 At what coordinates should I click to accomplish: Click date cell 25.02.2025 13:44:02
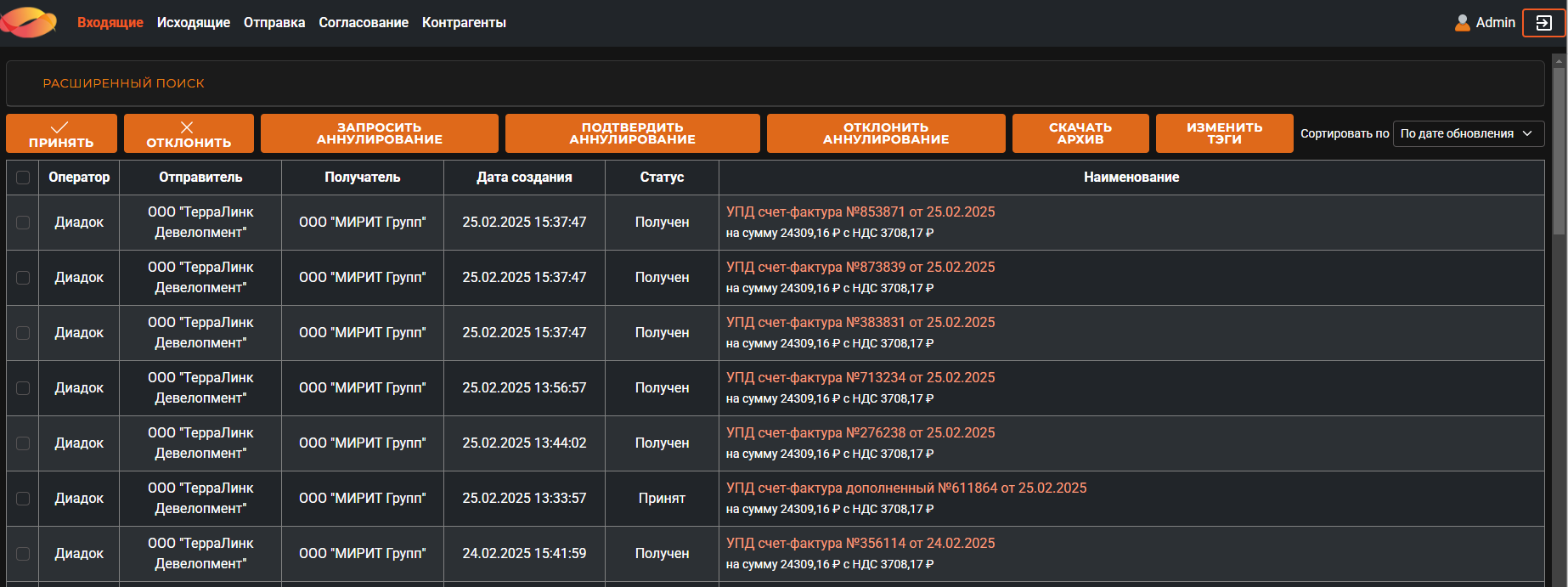[x=524, y=443]
